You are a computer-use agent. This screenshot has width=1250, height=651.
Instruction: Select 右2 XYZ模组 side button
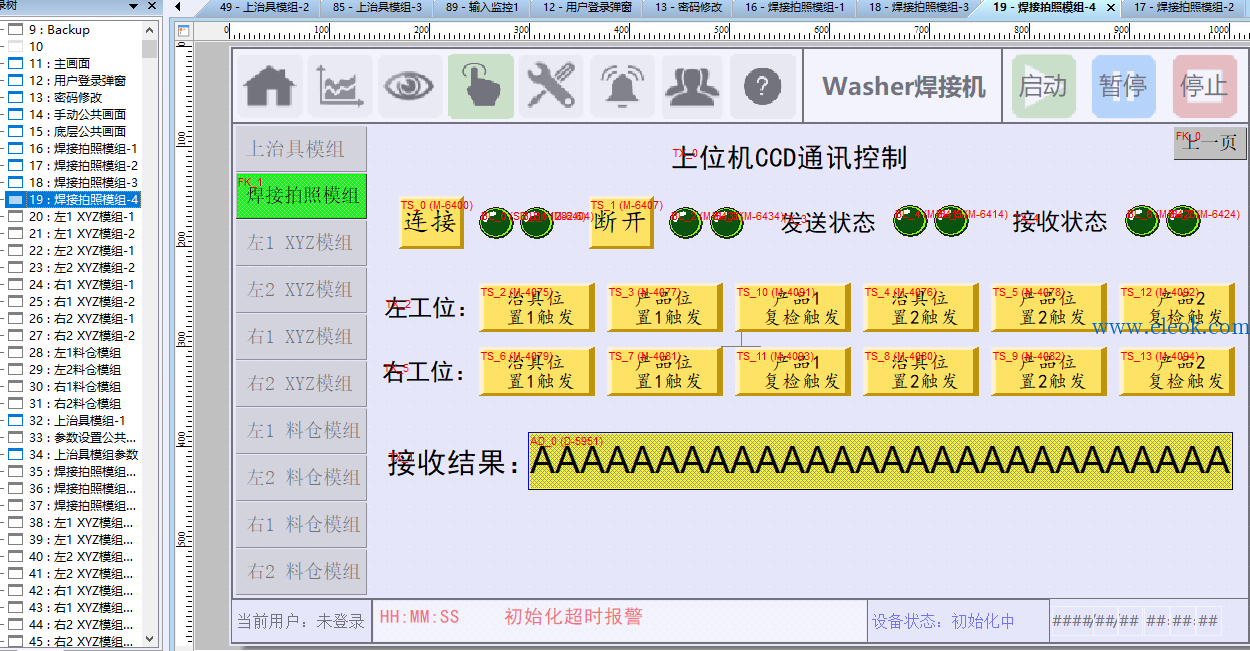301,384
